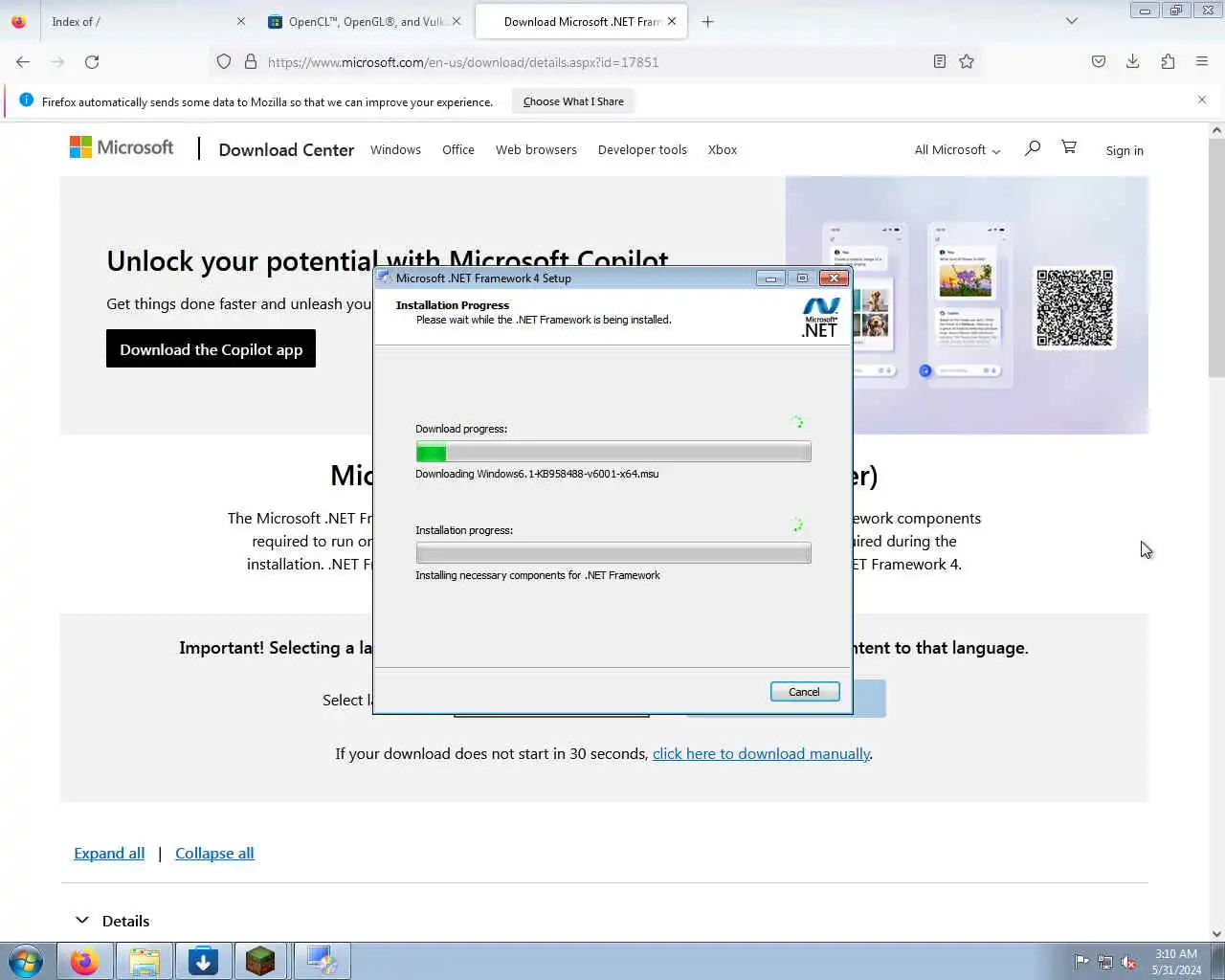Click the muted volume tray icon
1225x980 pixels.
tap(1129, 962)
